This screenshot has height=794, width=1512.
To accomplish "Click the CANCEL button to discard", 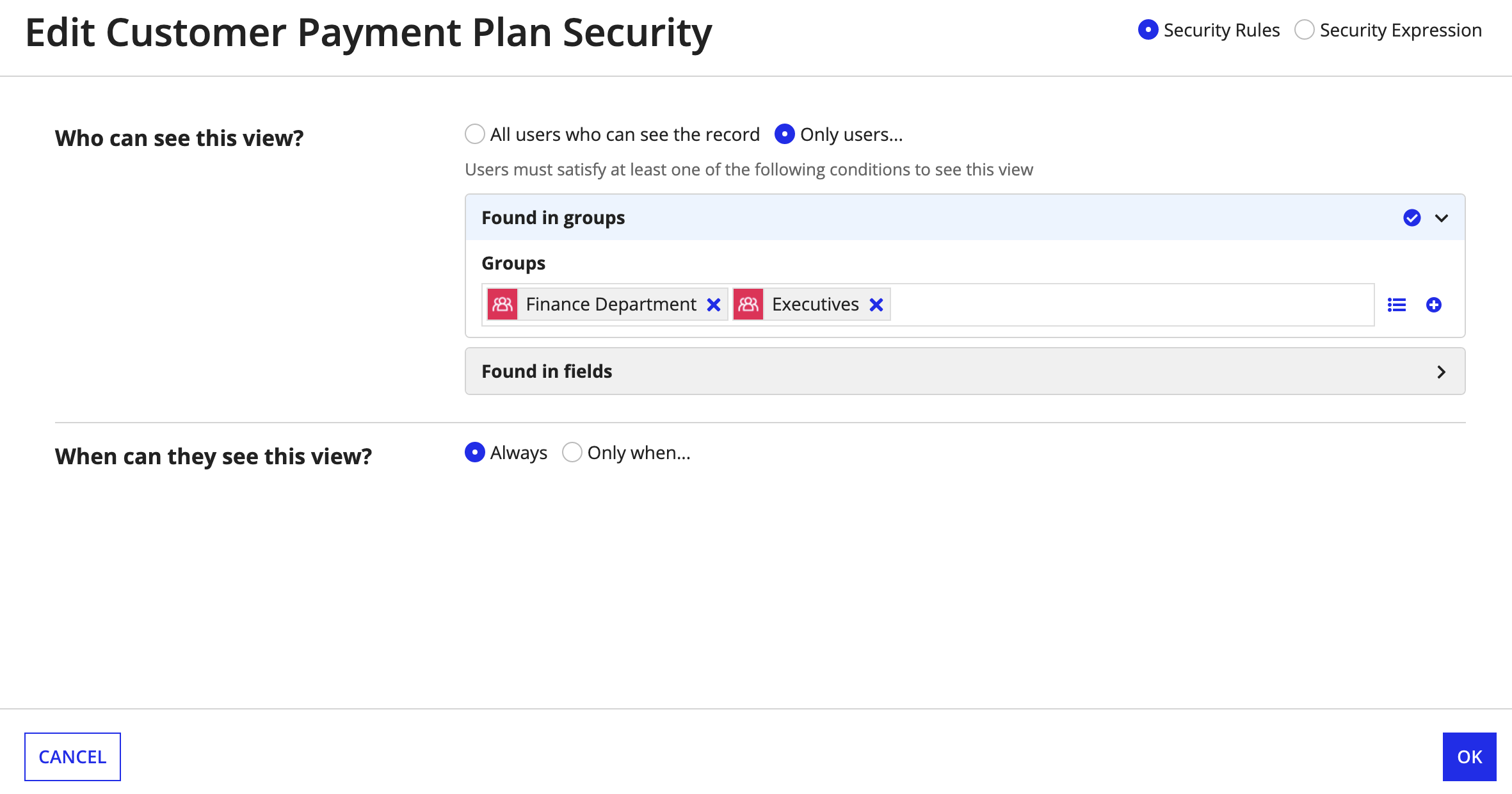I will [x=72, y=756].
